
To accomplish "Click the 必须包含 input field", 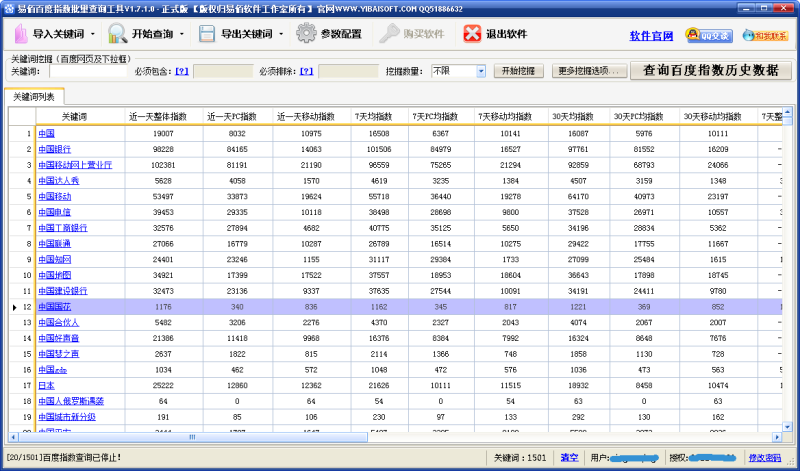I will tap(222, 72).
